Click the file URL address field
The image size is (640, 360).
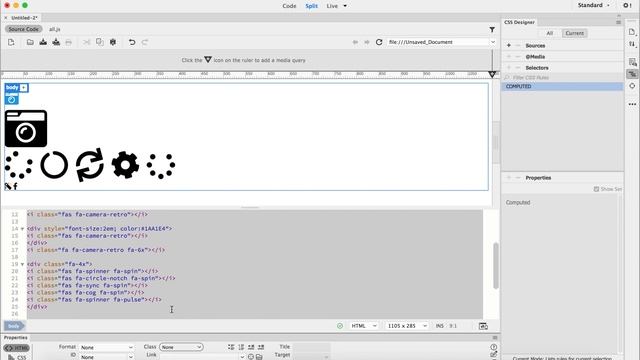[438, 42]
